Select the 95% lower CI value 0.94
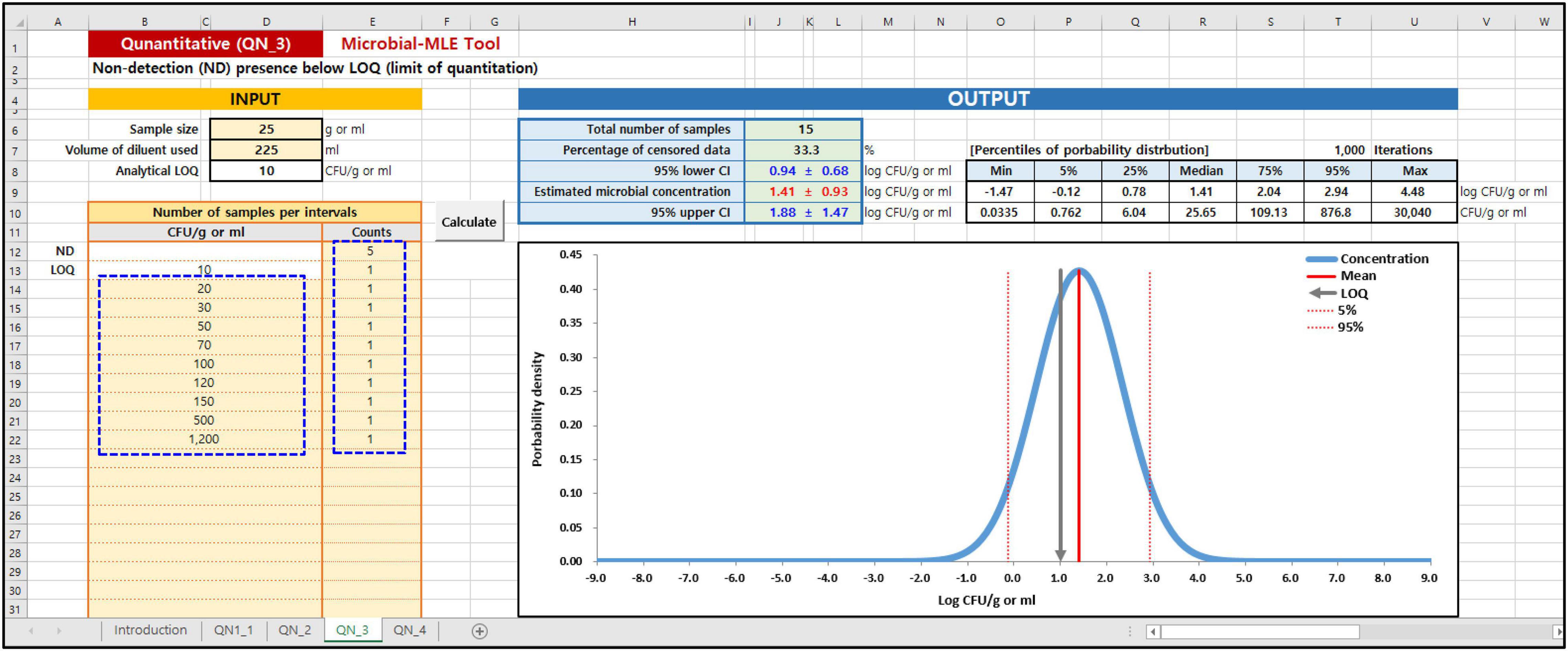This screenshot has height=651, width=1568. [781, 171]
